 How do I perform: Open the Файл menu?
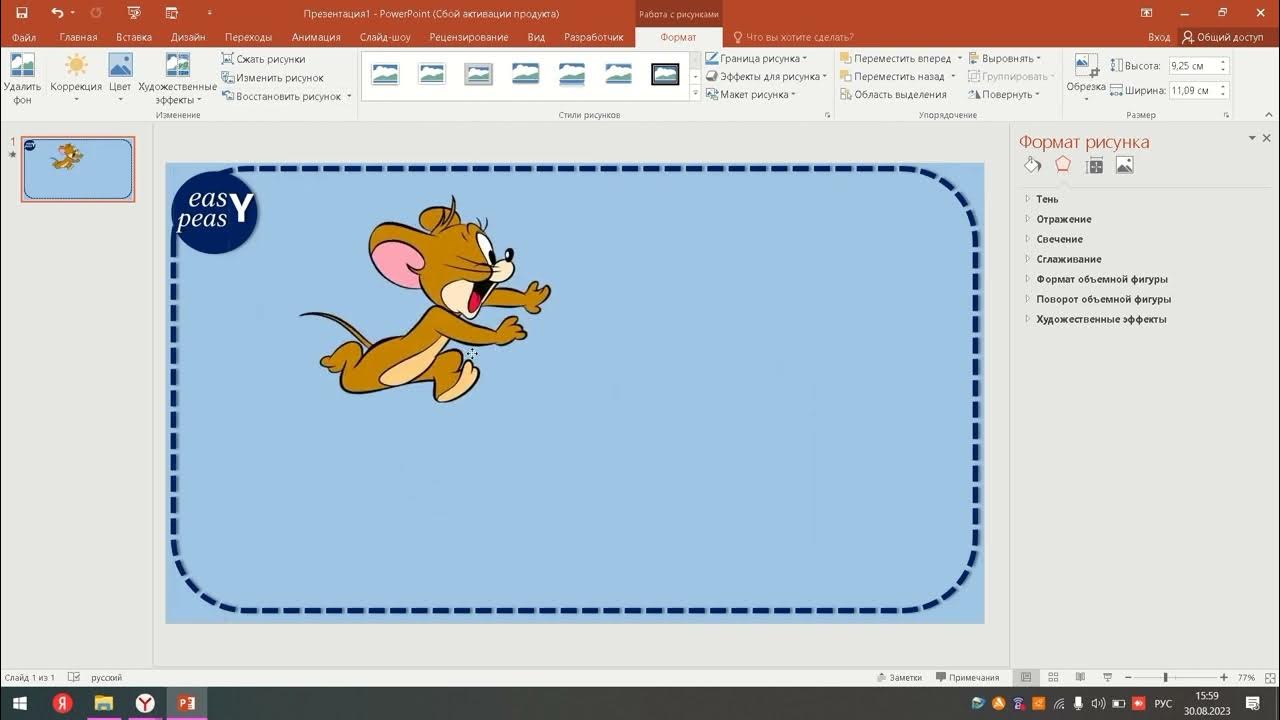(24, 37)
